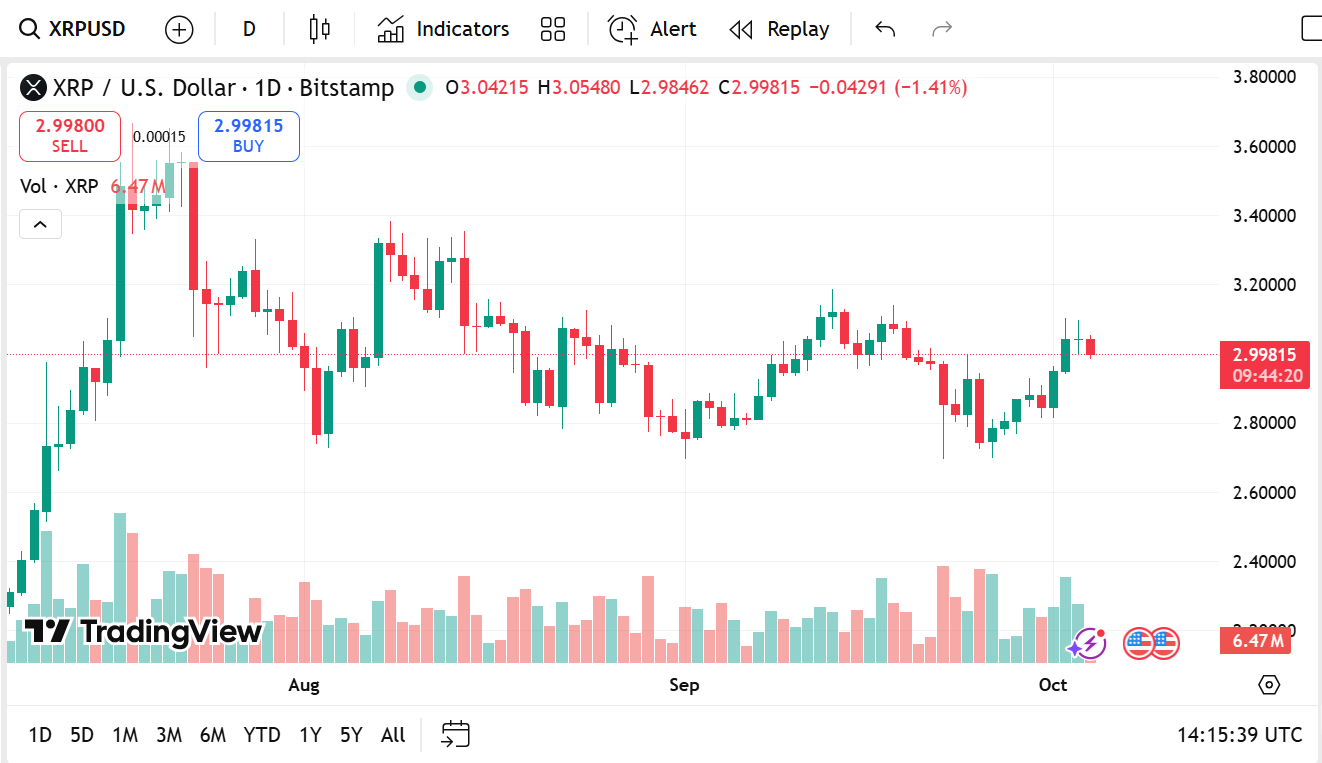
Task: Click the purple sparkle icon on the chart
Action: [x=1087, y=643]
